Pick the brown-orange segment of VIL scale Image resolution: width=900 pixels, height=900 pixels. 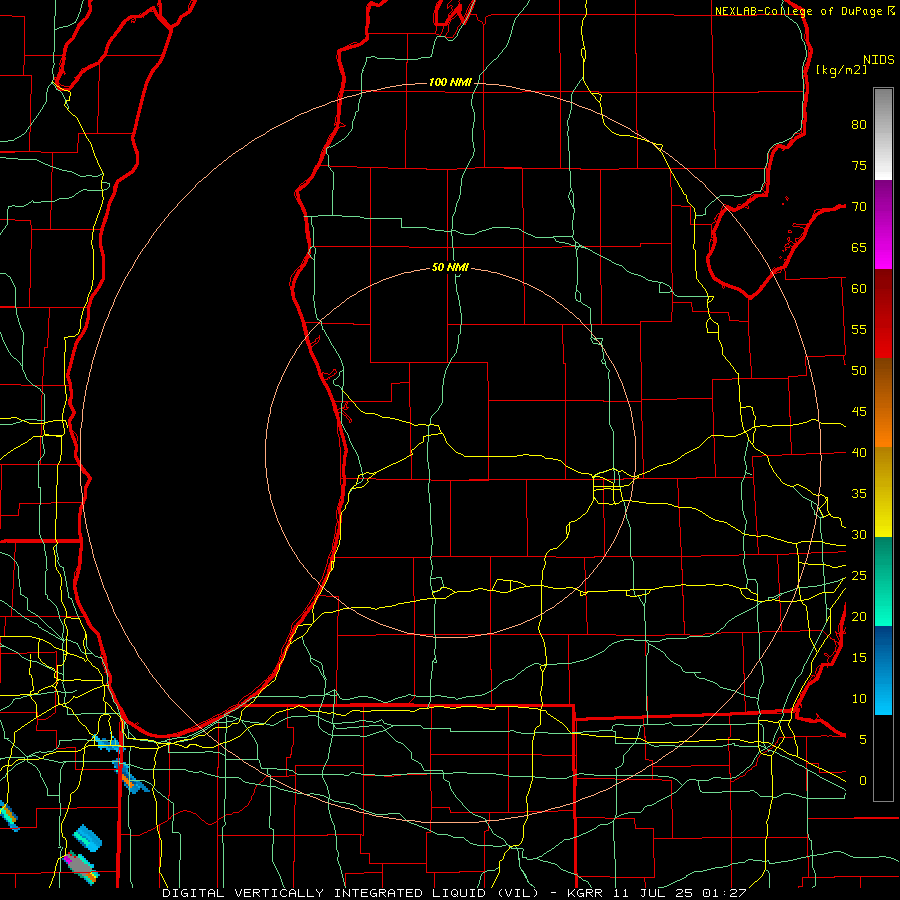pyautogui.click(x=883, y=403)
